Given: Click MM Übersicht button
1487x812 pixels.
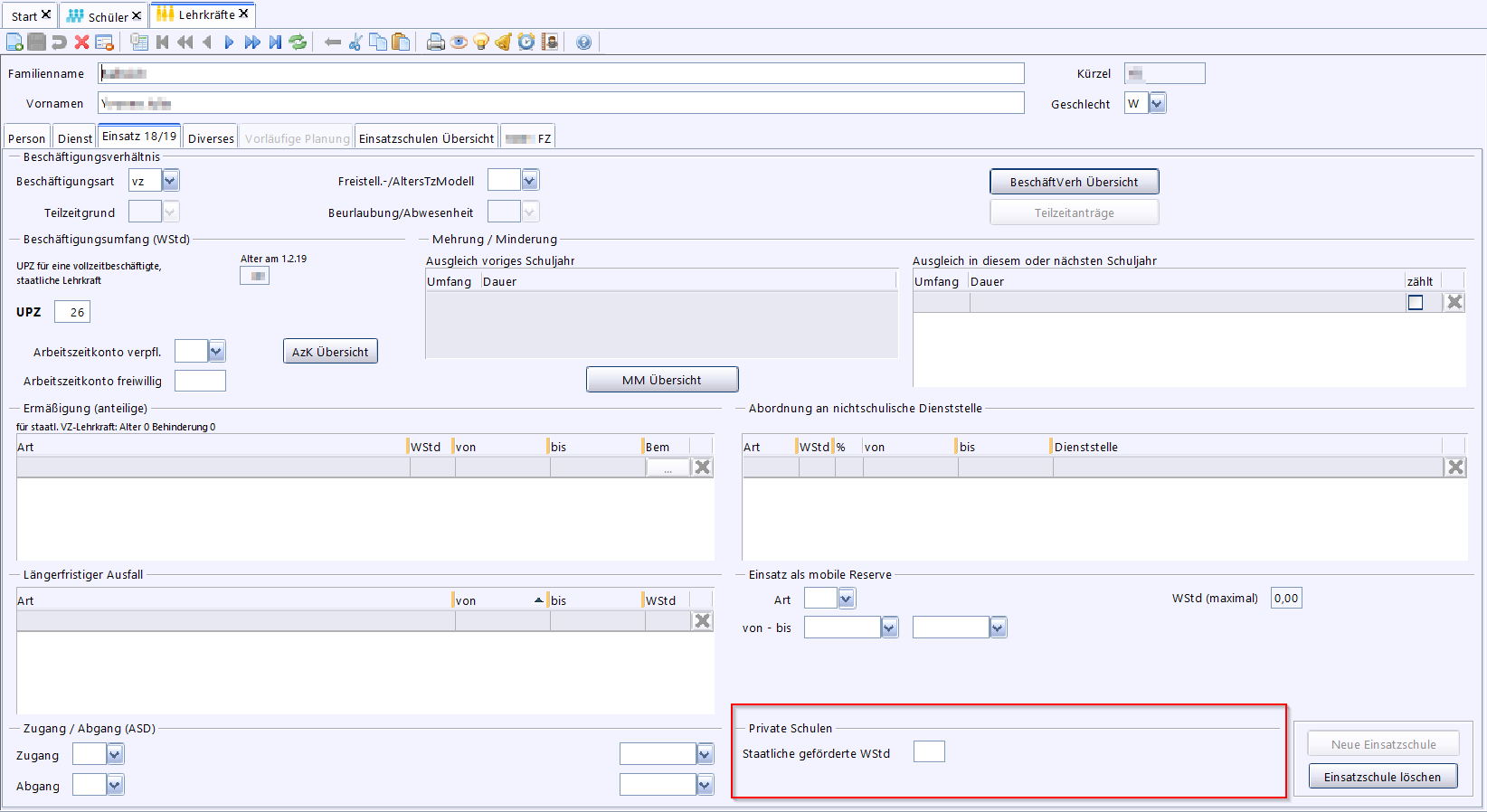Looking at the screenshot, I should (x=662, y=380).
